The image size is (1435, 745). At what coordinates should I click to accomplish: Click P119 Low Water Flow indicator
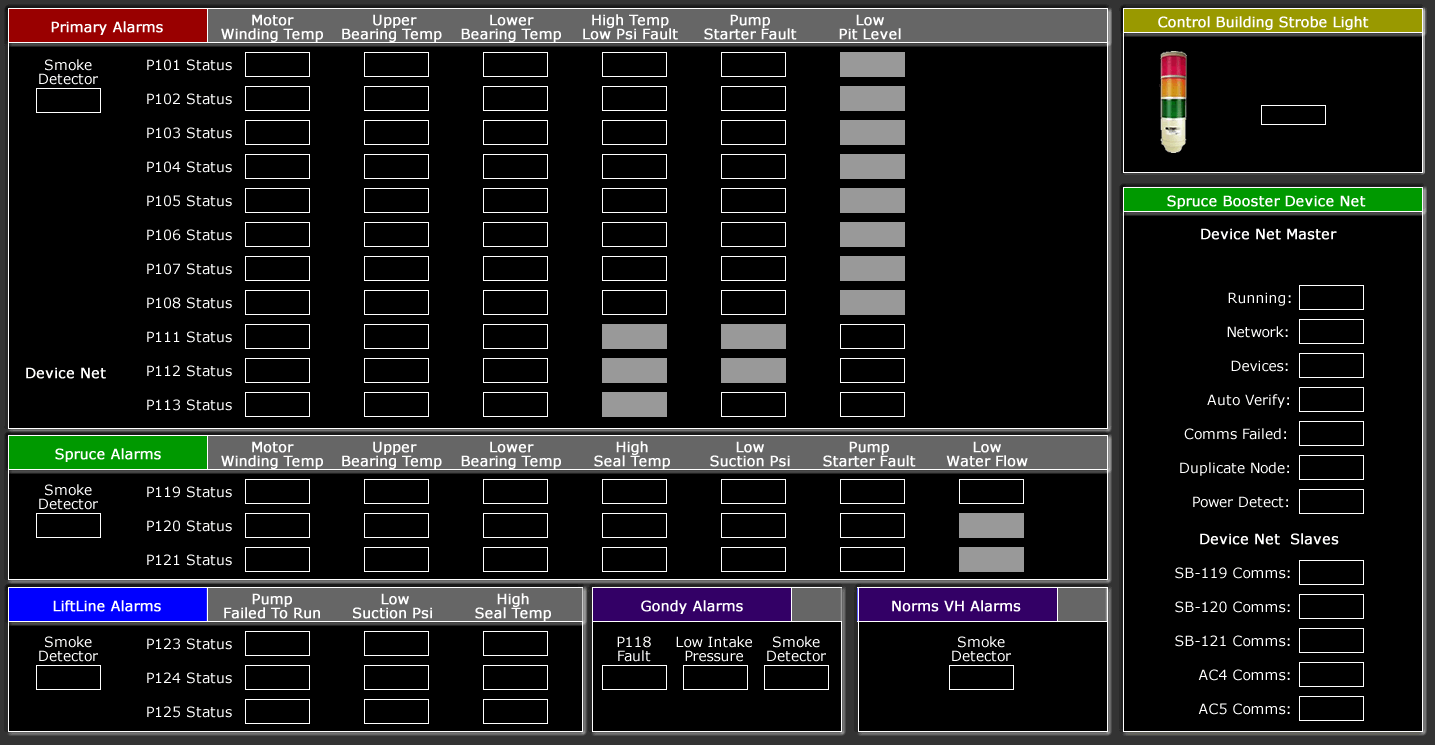click(991, 492)
